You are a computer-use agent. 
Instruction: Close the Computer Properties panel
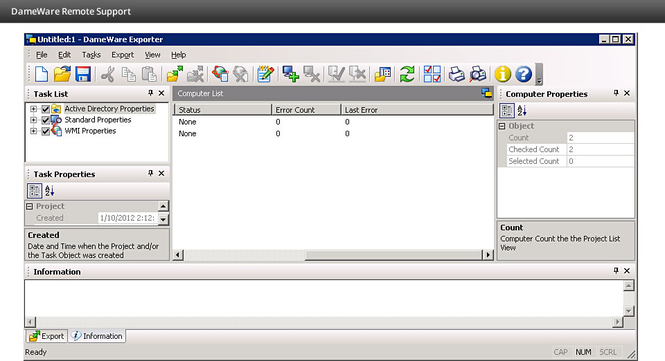[627, 93]
